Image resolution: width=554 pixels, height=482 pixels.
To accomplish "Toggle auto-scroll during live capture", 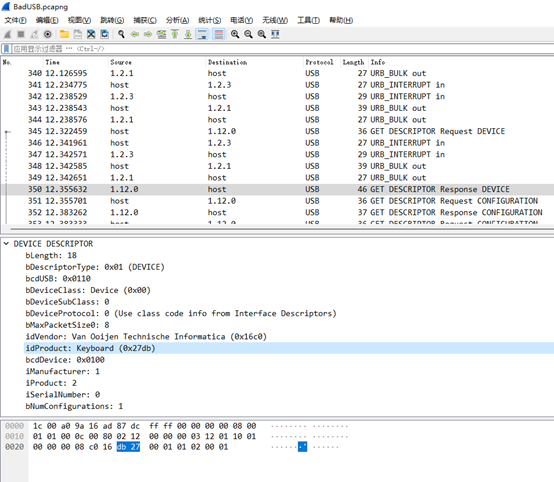I will pyautogui.click(x=202, y=34).
